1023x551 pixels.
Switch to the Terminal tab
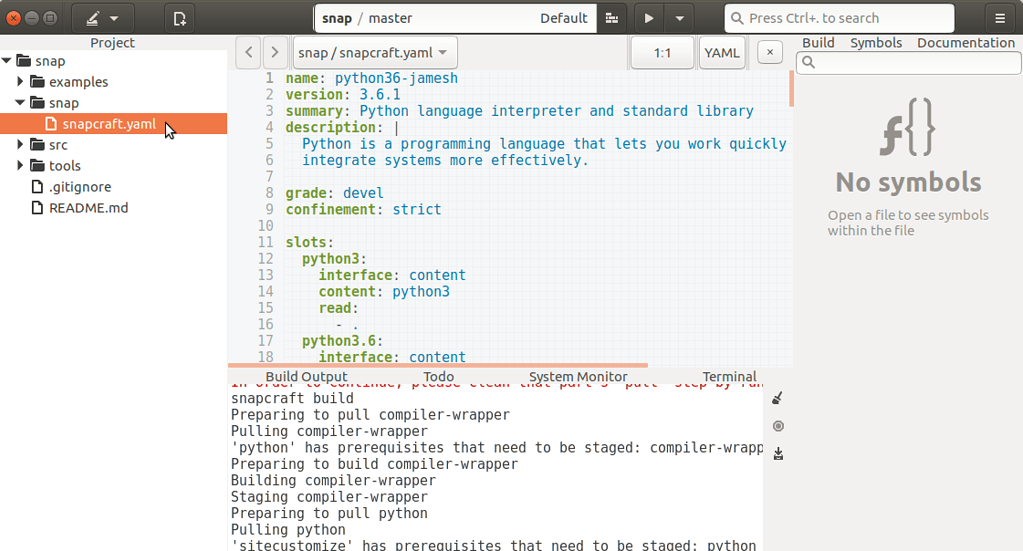click(x=729, y=377)
